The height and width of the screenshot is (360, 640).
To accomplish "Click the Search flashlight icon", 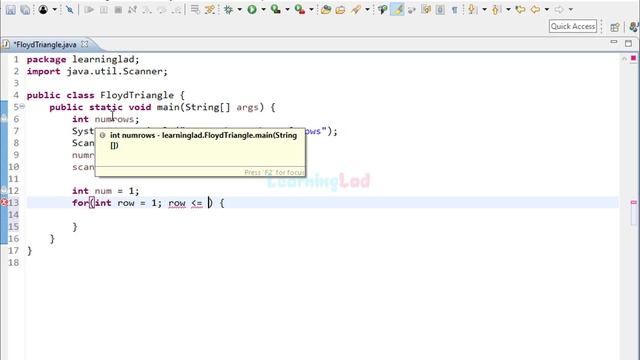I will tap(356, 9).
